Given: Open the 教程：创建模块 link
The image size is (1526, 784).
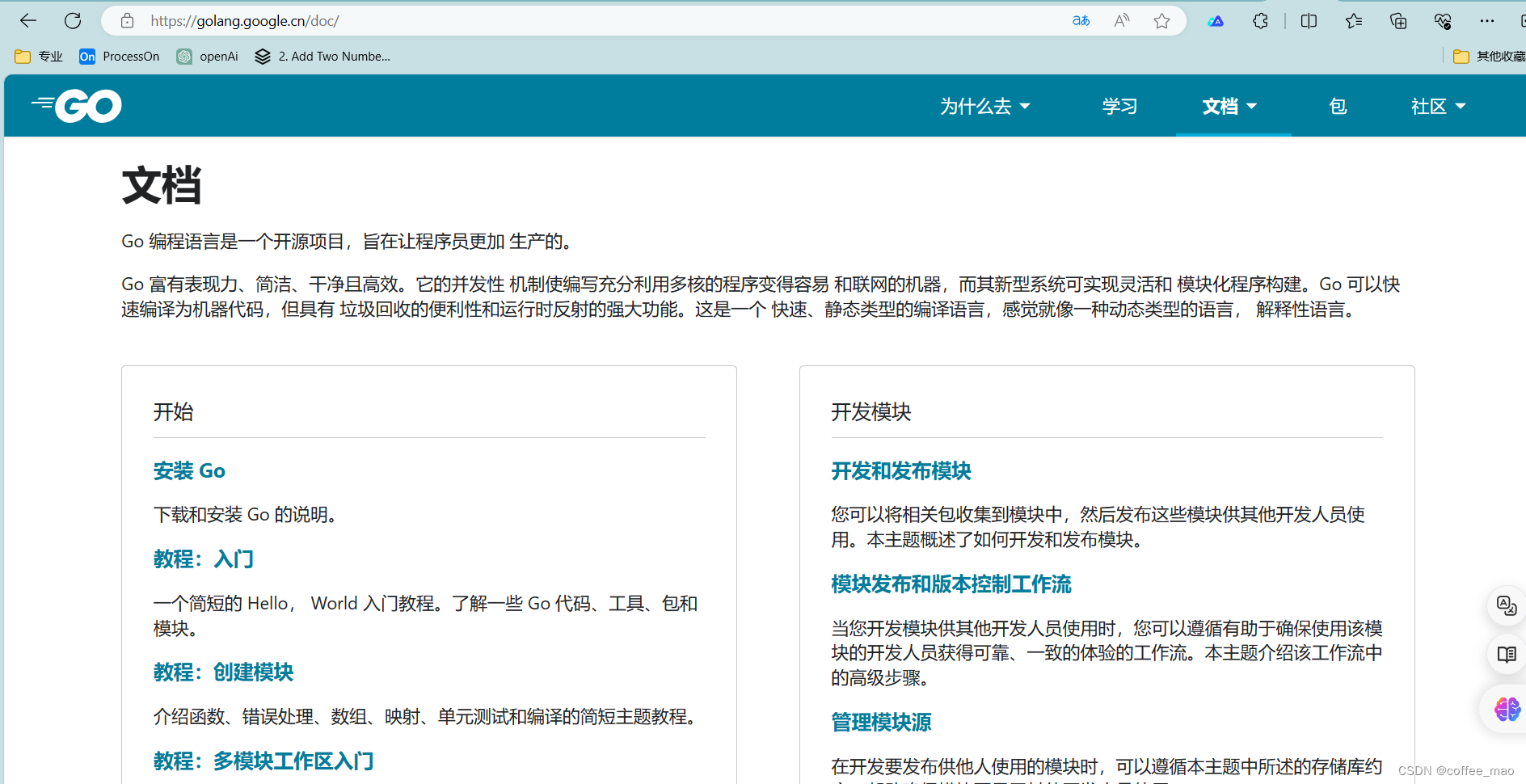Looking at the screenshot, I should coord(224,672).
